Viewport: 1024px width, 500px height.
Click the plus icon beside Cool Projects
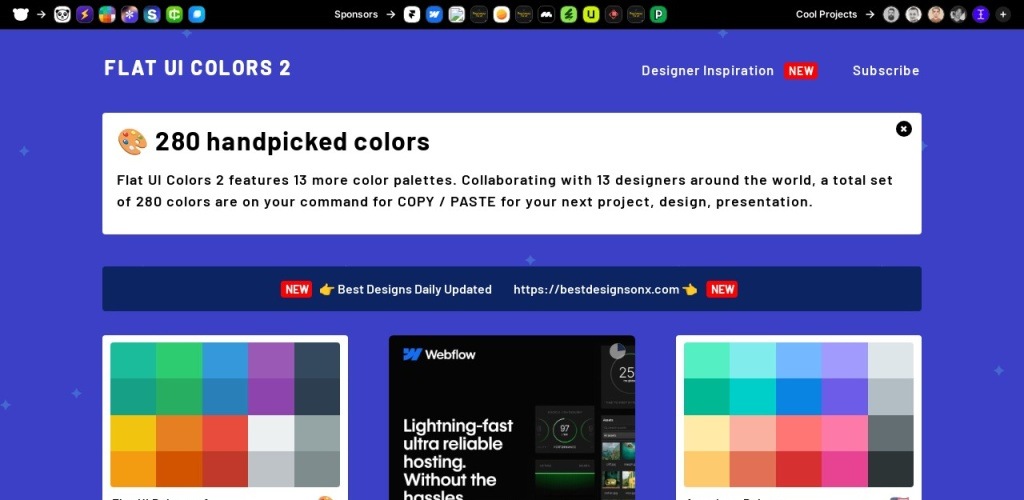[1003, 14]
